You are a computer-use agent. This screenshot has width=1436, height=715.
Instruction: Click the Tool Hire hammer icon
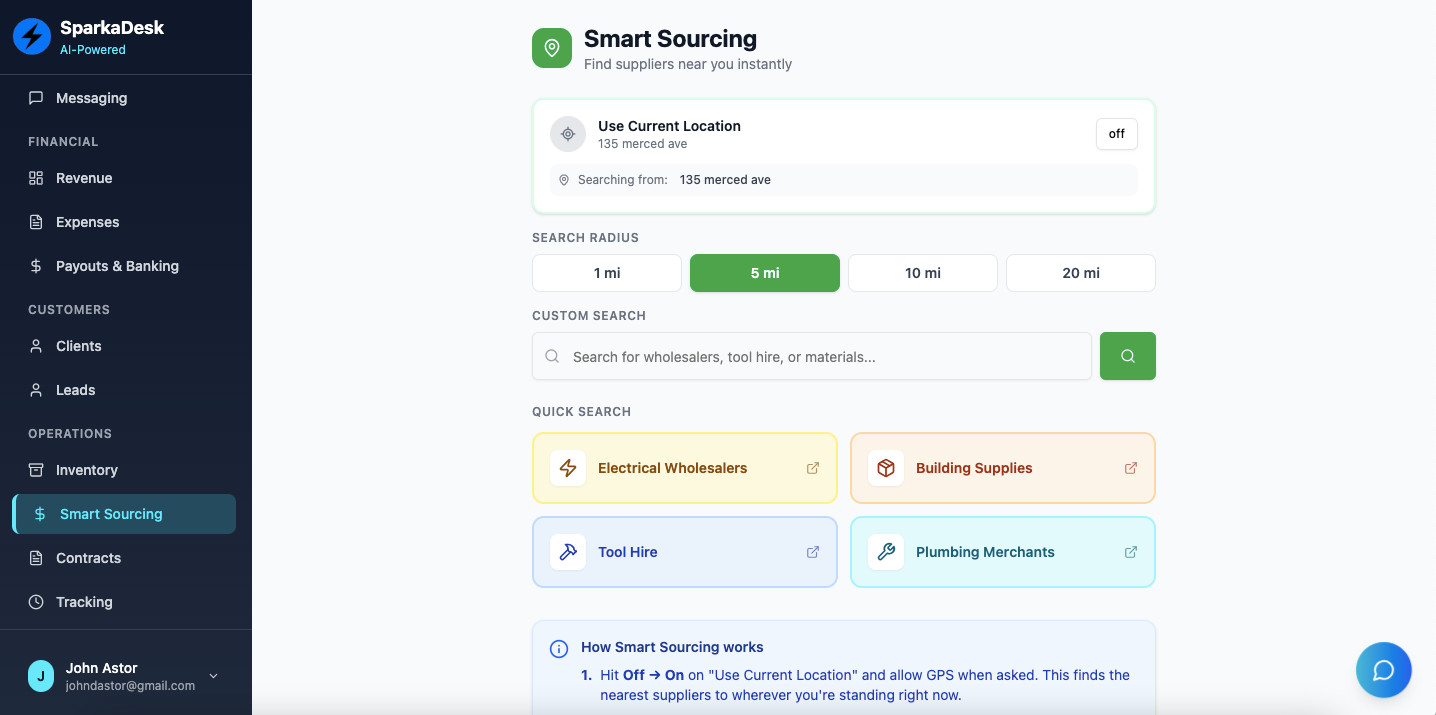pos(568,552)
